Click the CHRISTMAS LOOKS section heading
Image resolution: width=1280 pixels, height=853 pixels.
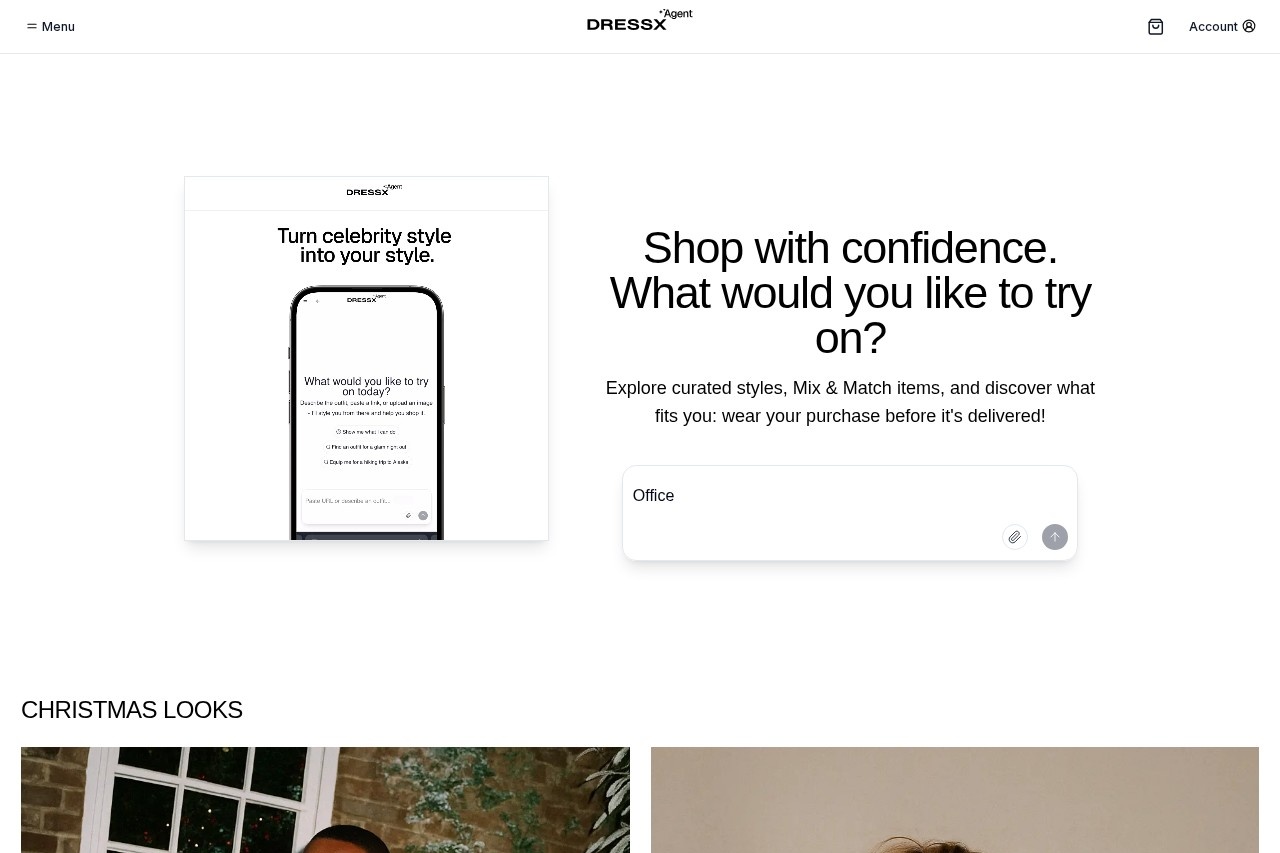click(132, 710)
